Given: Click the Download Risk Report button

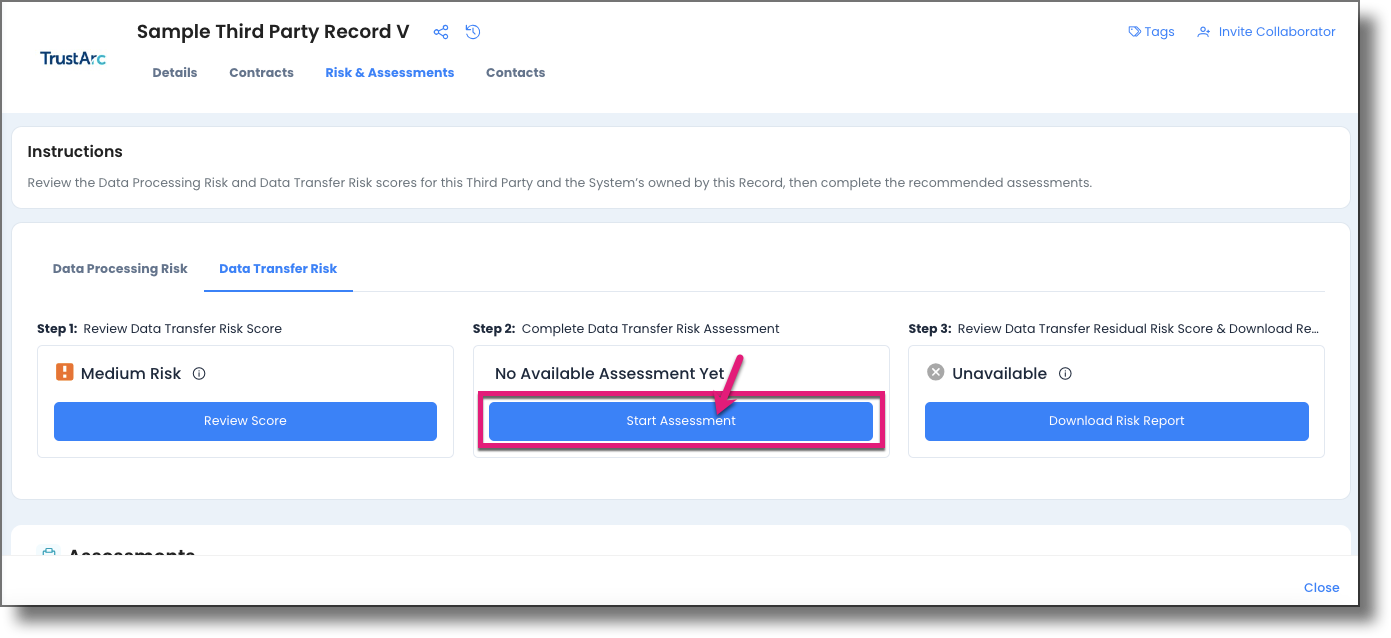Looking at the screenshot, I should (x=1116, y=421).
